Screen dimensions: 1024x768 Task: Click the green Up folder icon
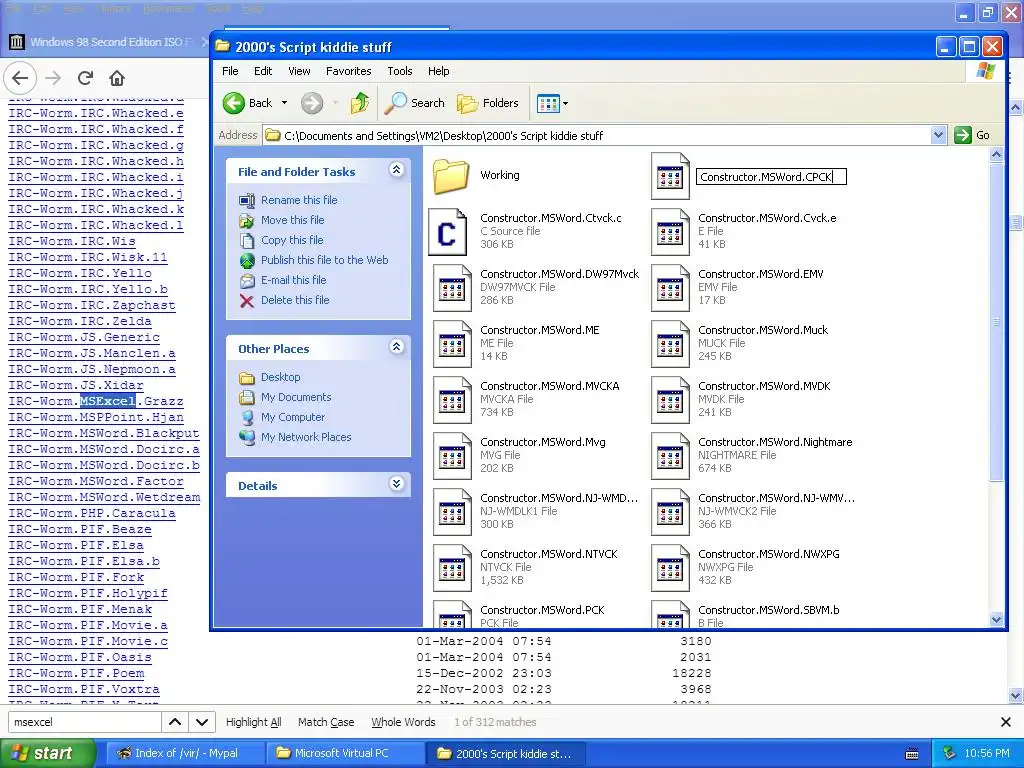(359, 103)
